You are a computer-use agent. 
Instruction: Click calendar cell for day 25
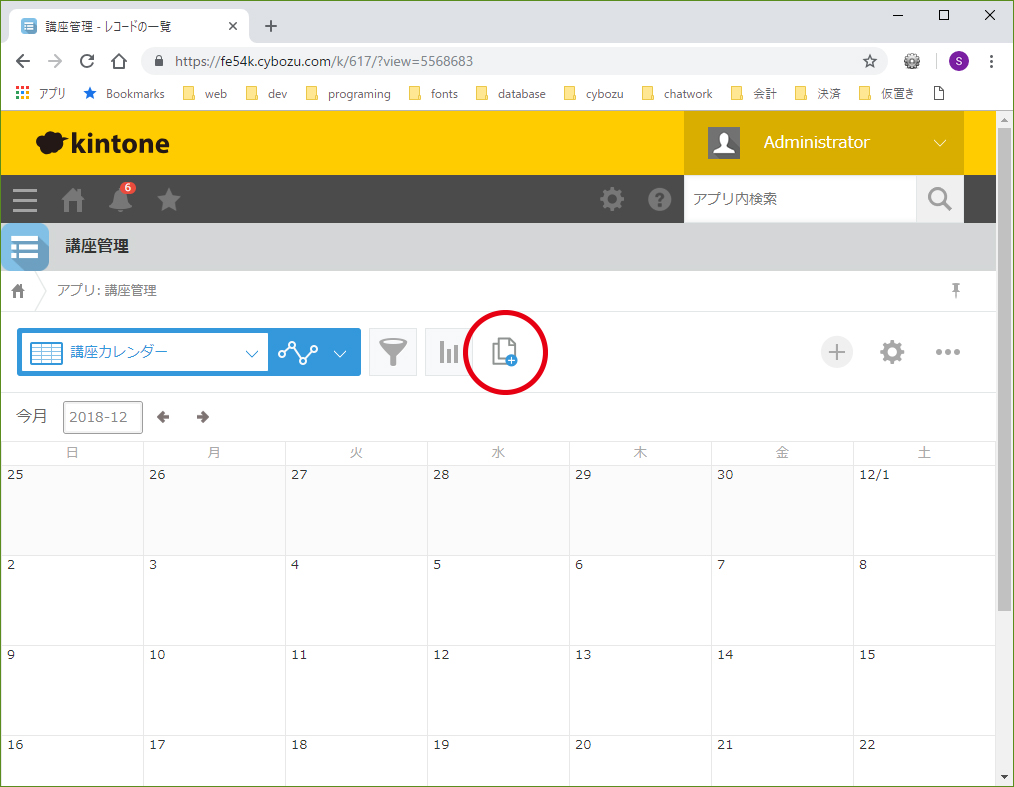point(72,510)
